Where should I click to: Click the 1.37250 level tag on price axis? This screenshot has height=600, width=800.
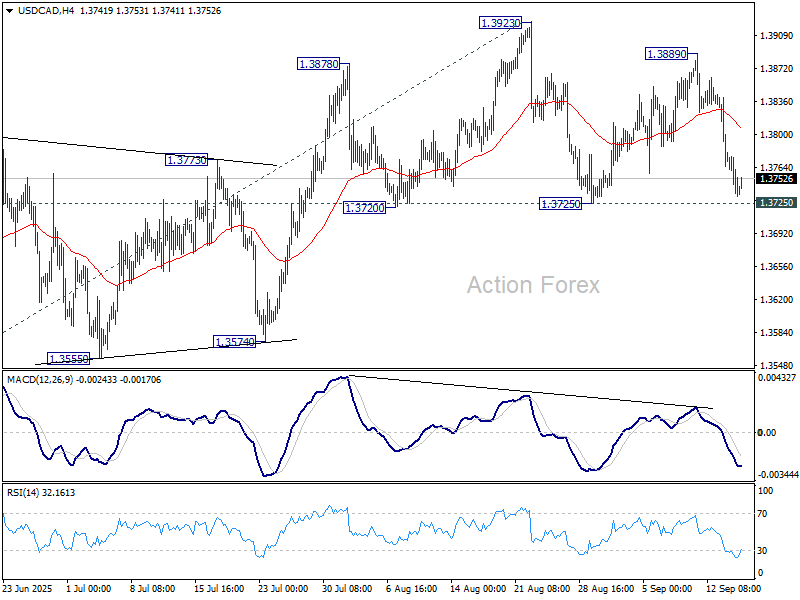pyautogui.click(x=776, y=202)
